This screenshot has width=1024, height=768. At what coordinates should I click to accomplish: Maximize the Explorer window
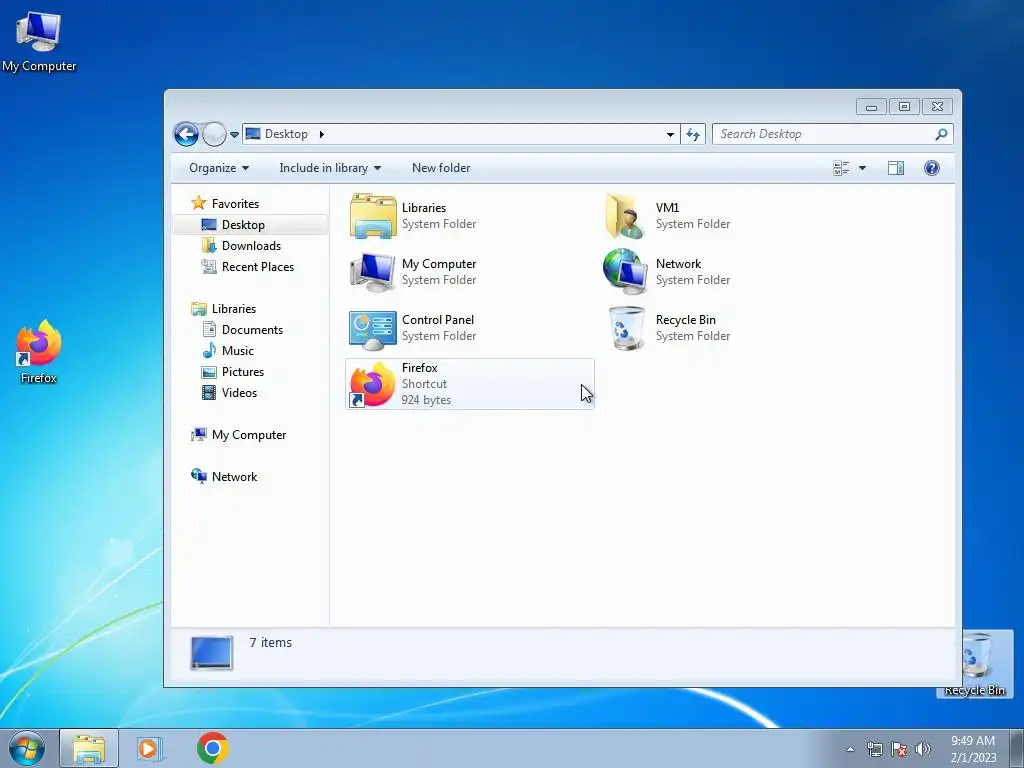click(904, 106)
